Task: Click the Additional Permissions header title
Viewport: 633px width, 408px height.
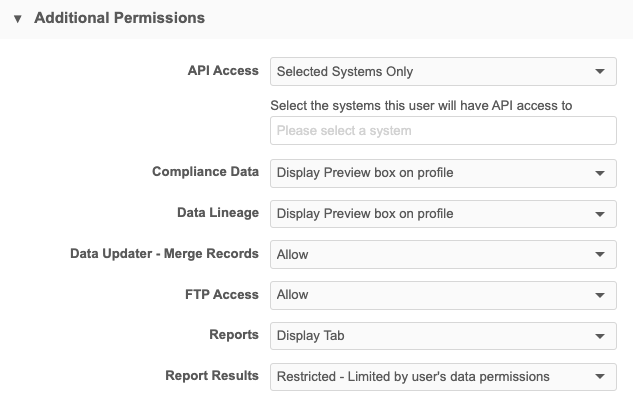Action: pos(119,18)
